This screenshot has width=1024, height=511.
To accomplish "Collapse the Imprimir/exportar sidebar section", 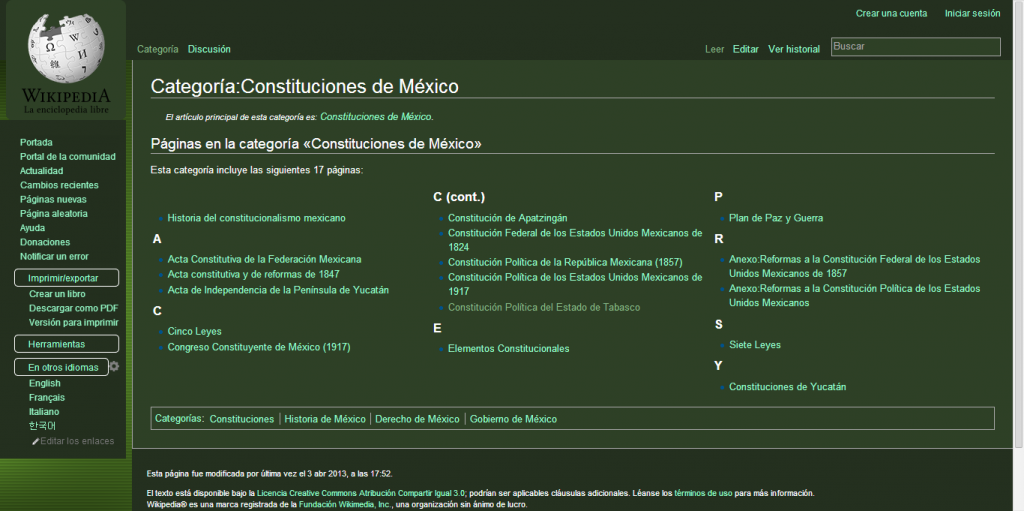I will pos(67,278).
